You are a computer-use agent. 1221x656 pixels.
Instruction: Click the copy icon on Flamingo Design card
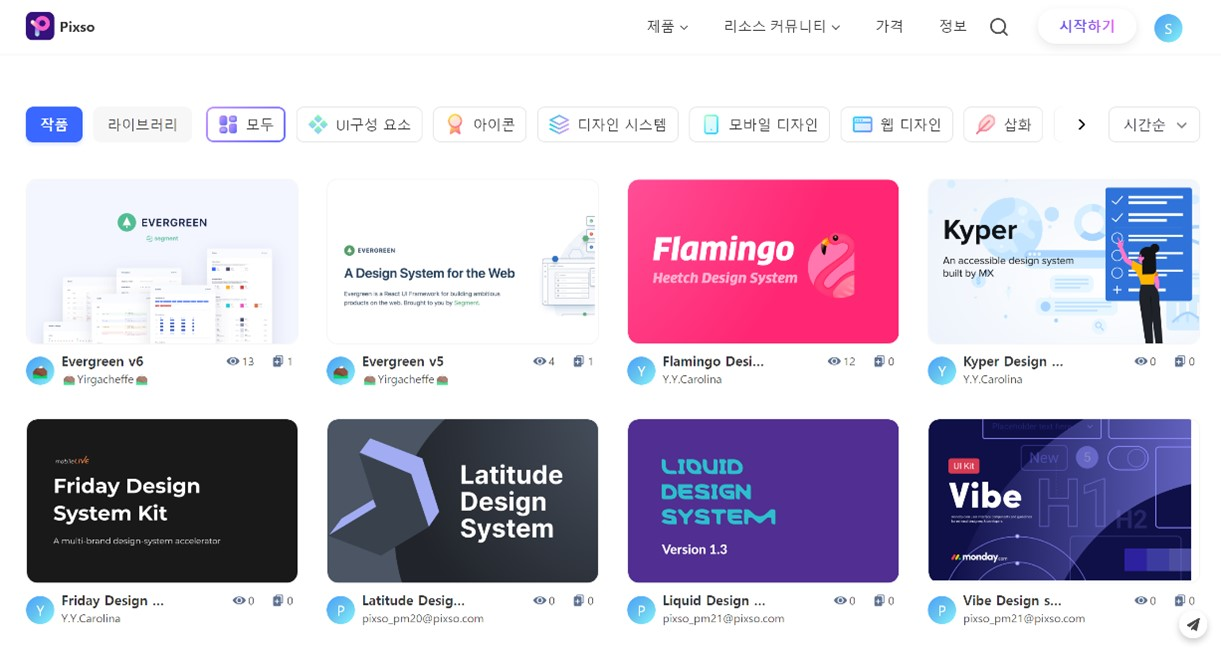(879, 361)
